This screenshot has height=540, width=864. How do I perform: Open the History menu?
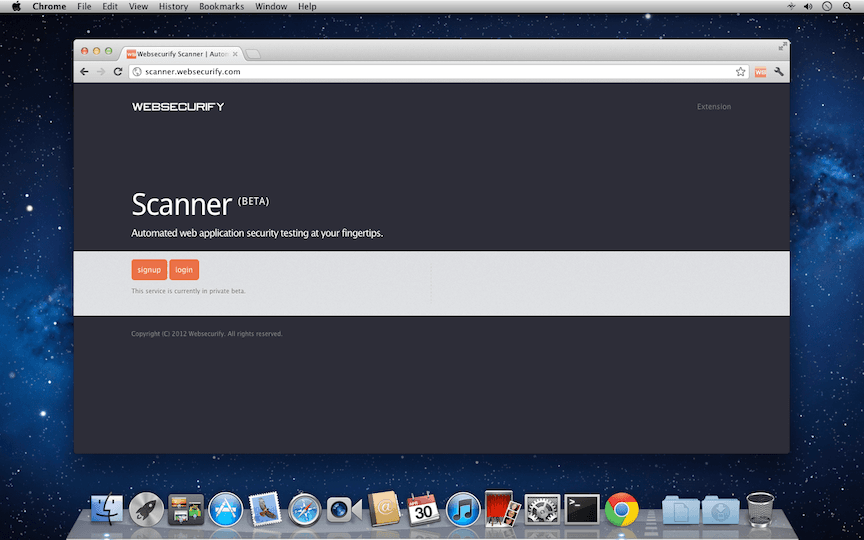174,7
